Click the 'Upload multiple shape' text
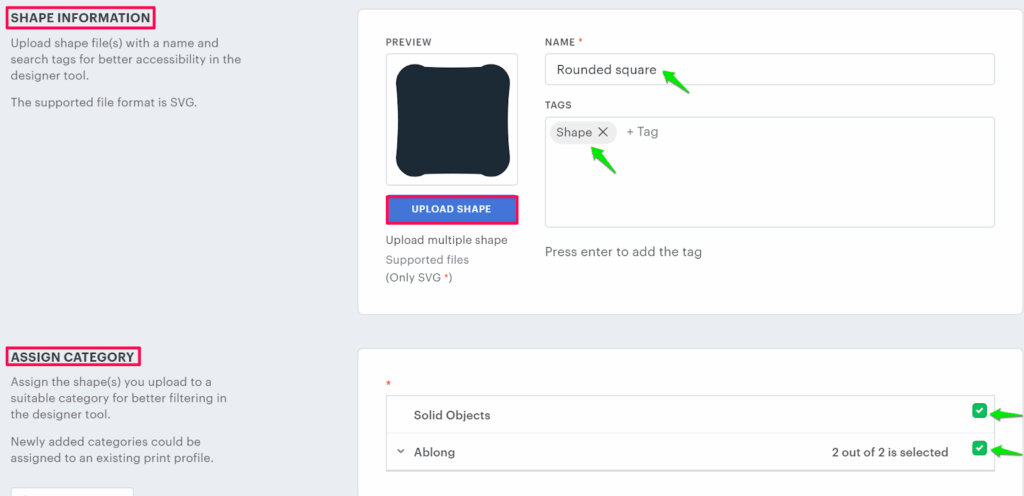This screenshot has width=1024, height=496. click(446, 240)
